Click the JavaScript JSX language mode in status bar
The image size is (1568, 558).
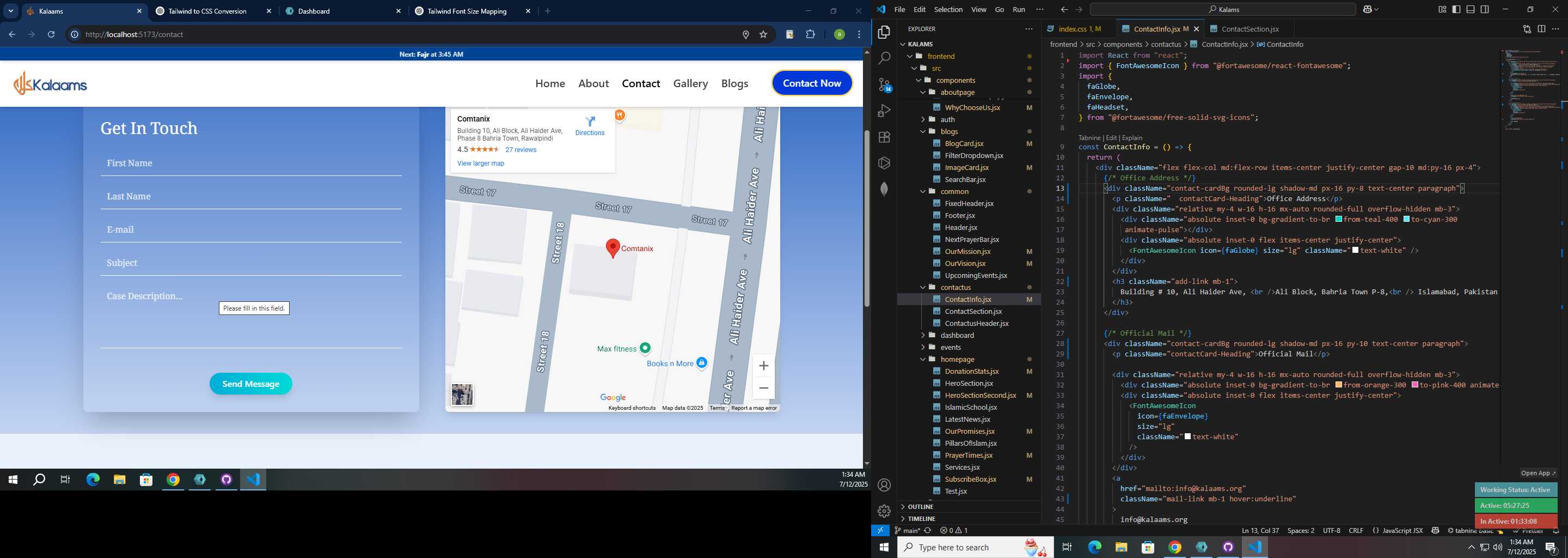1402,531
